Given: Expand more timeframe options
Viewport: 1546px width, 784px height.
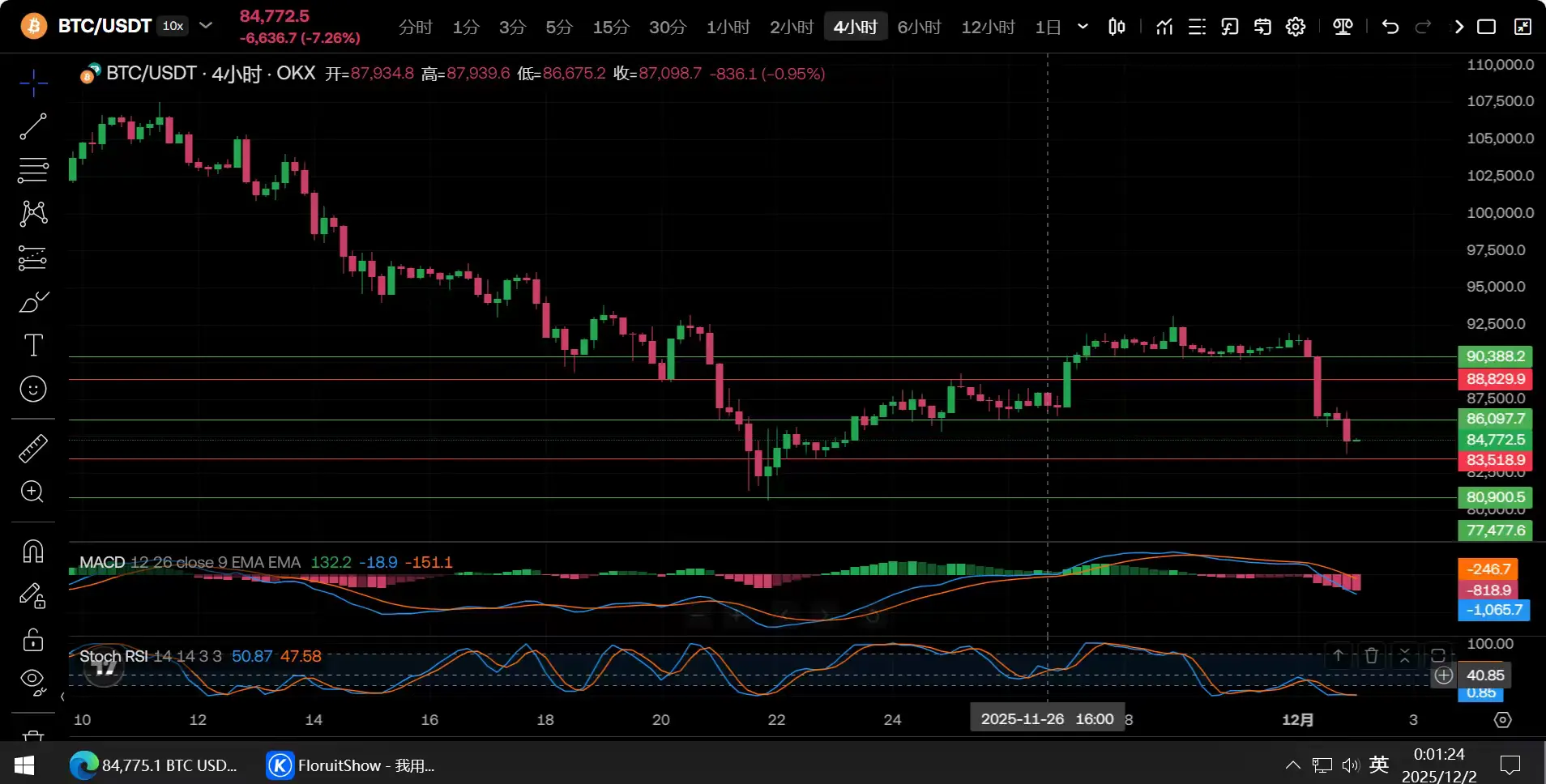Looking at the screenshot, I should coord(1083,27).
